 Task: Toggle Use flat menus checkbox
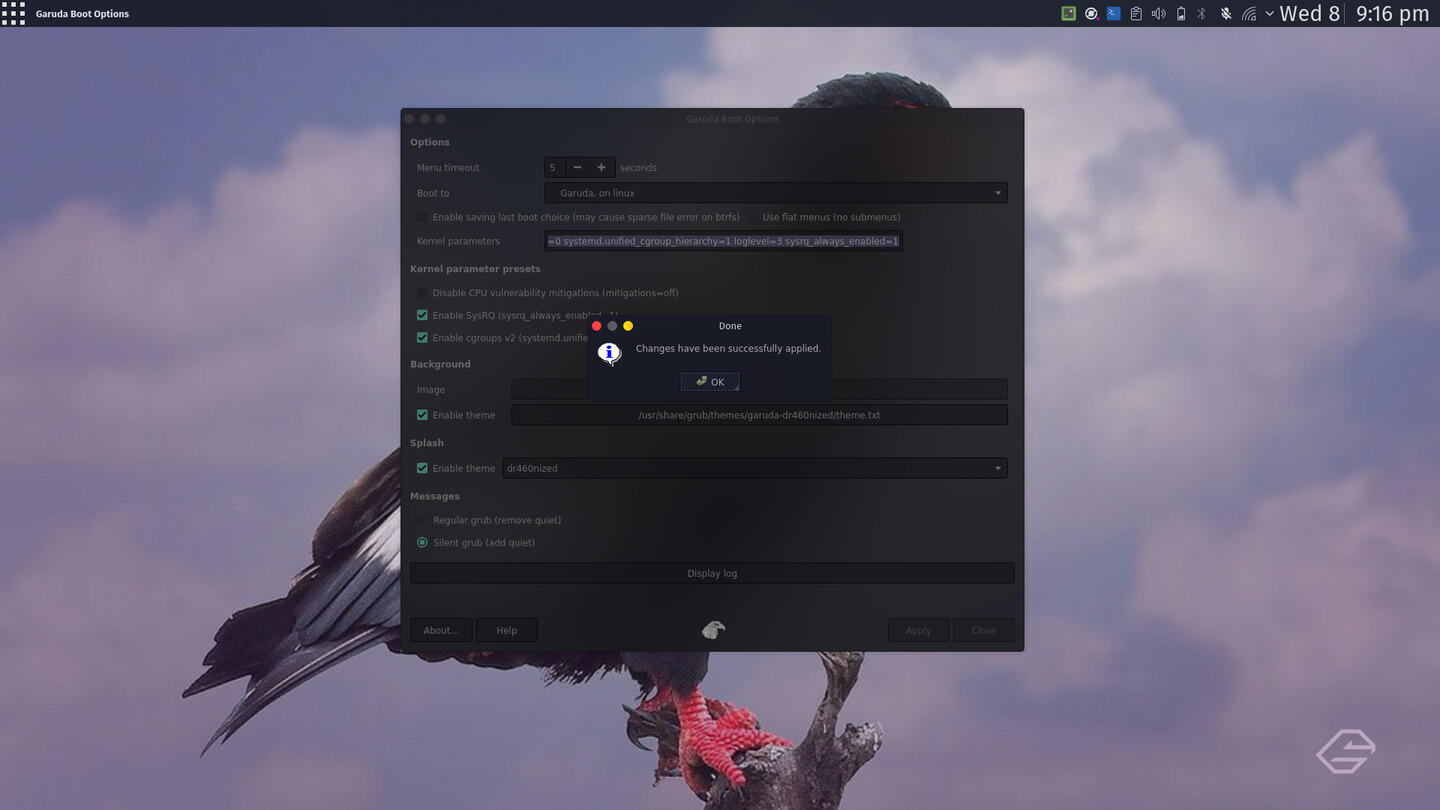tap(752, 217)
